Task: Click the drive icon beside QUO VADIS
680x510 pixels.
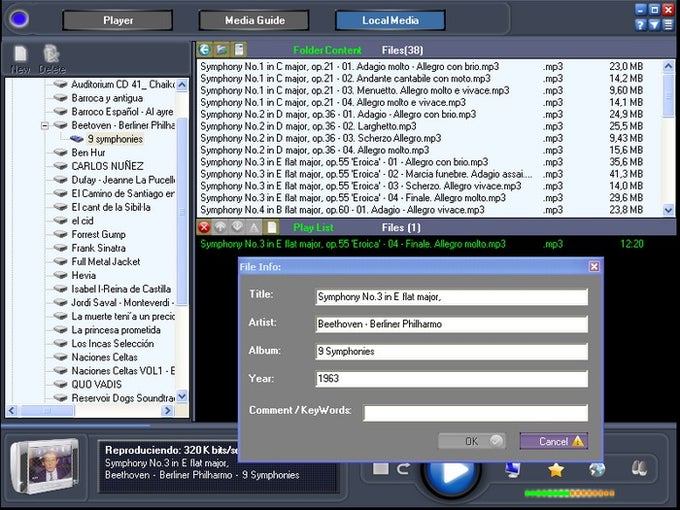Action: pos(60,384)
